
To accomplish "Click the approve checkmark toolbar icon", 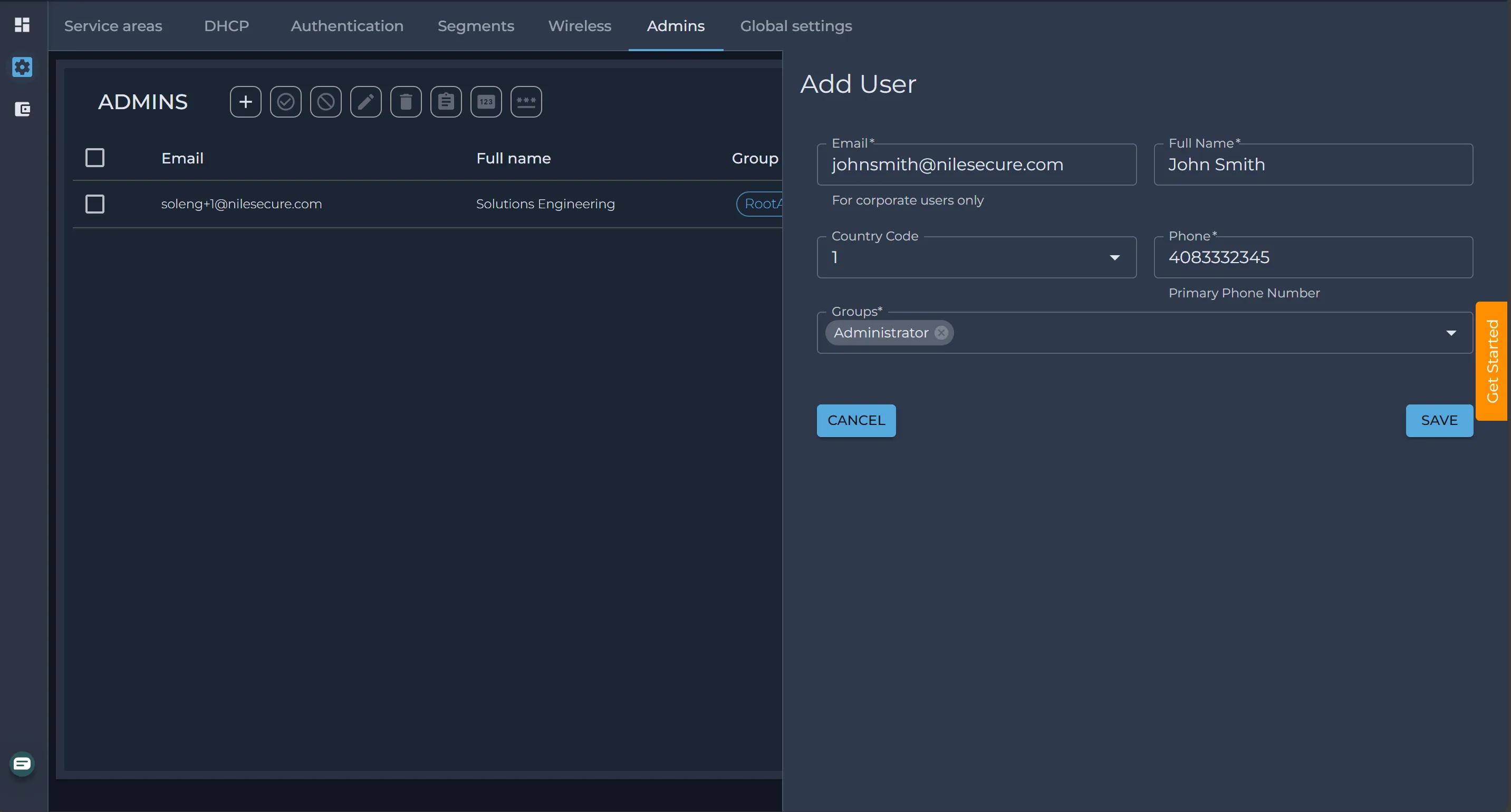I will pos(286,102).
